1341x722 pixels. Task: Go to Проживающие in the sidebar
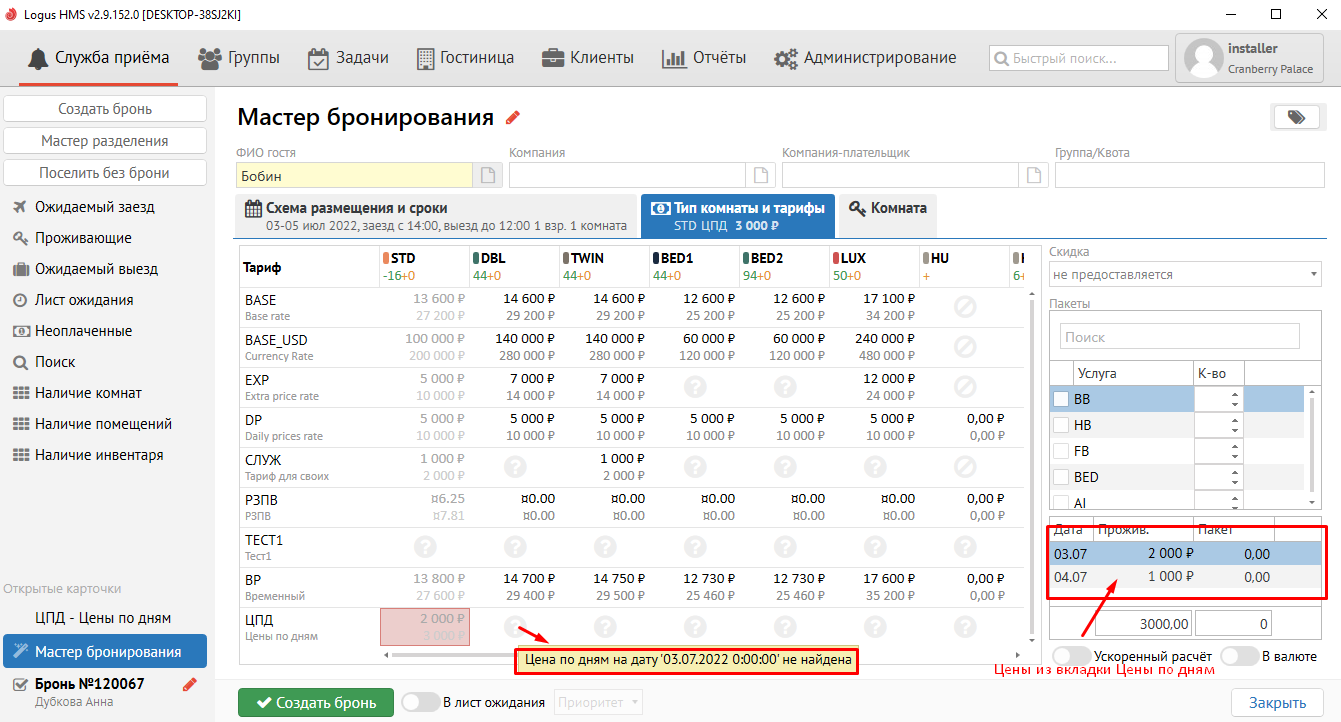click(83, 238)
